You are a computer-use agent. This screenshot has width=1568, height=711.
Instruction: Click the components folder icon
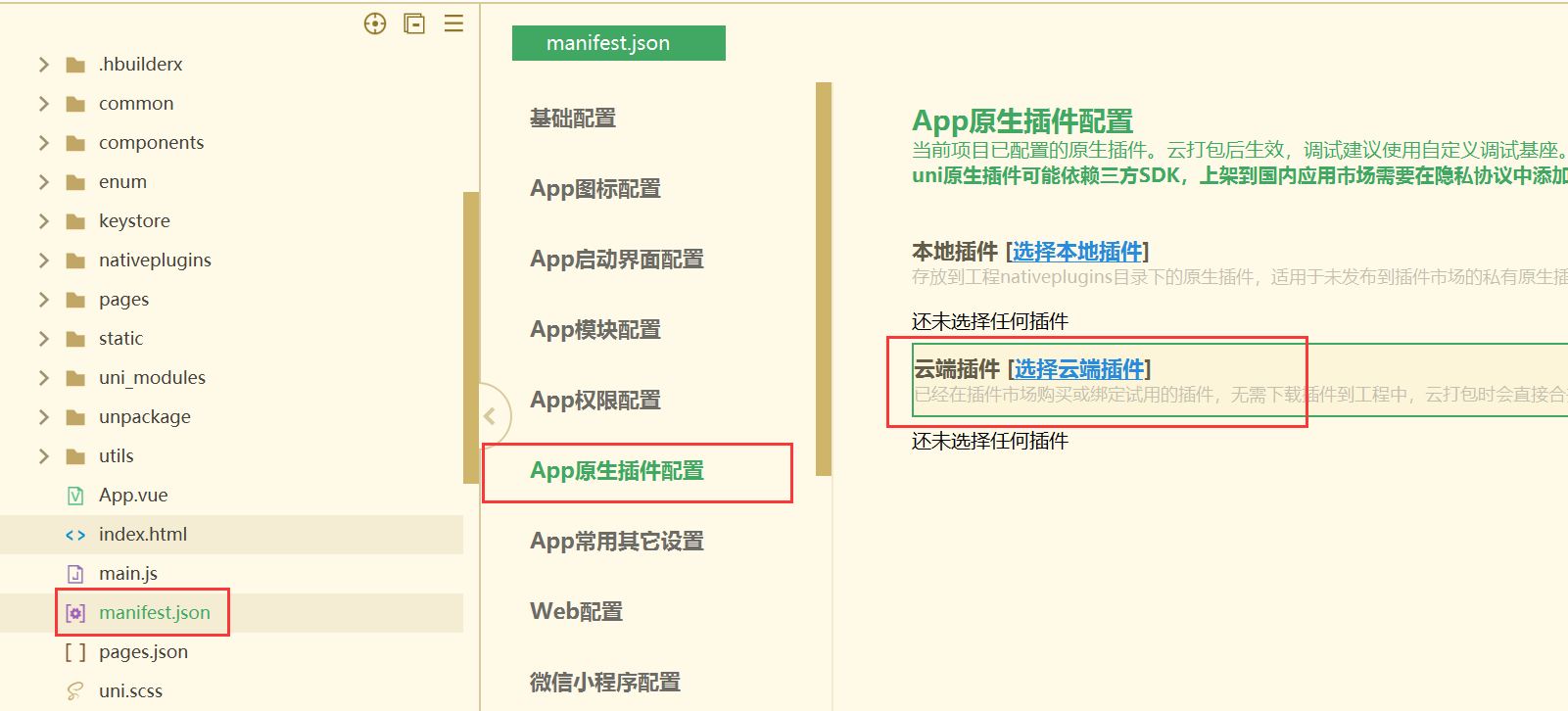coord(75,143)
